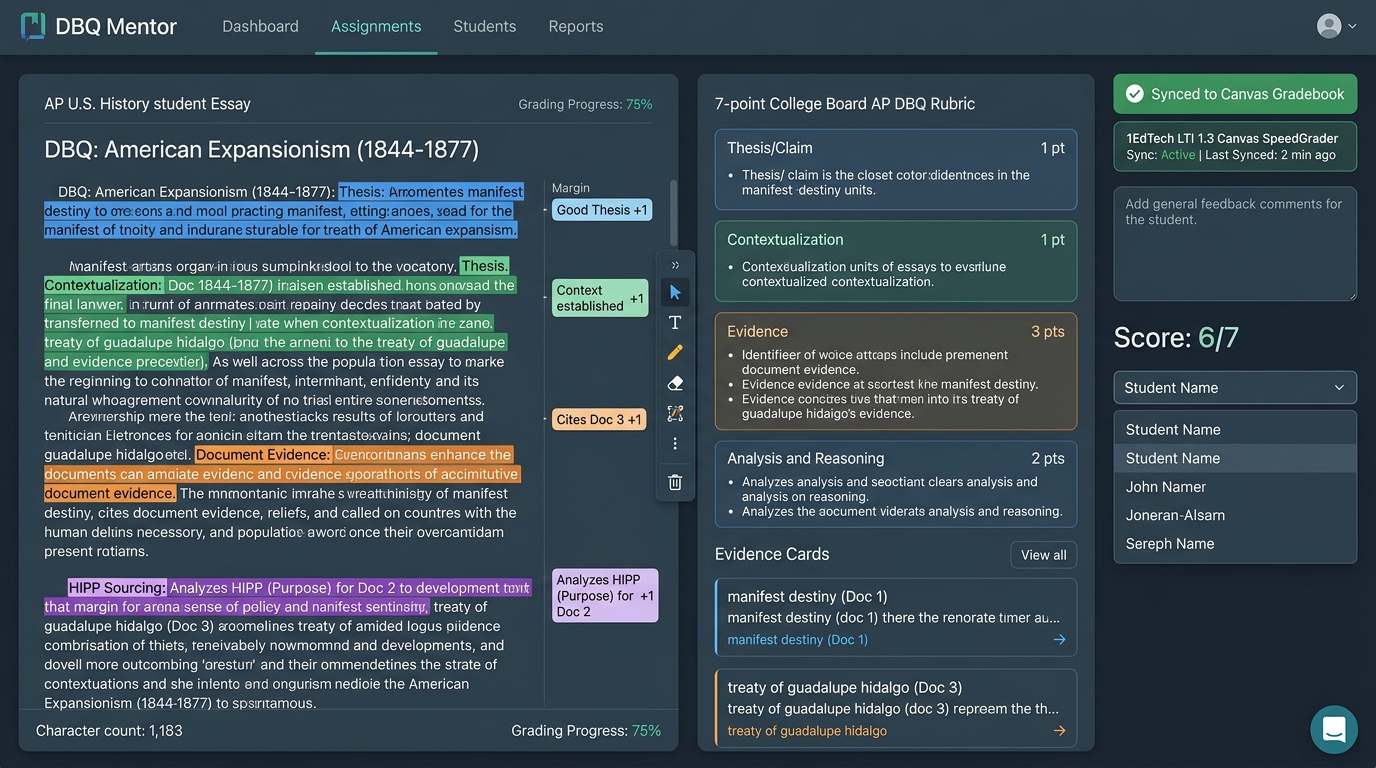Open the chat support bubble icon
Image resolution: width=1376 pixels, height=768 pixels.
coord(1334,729)
